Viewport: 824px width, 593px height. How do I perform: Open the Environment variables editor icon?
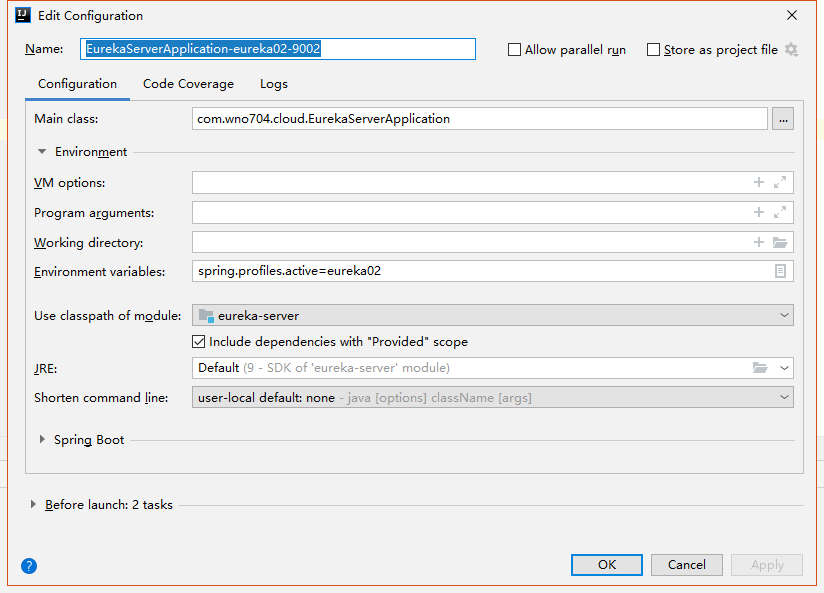pos(780,271)
